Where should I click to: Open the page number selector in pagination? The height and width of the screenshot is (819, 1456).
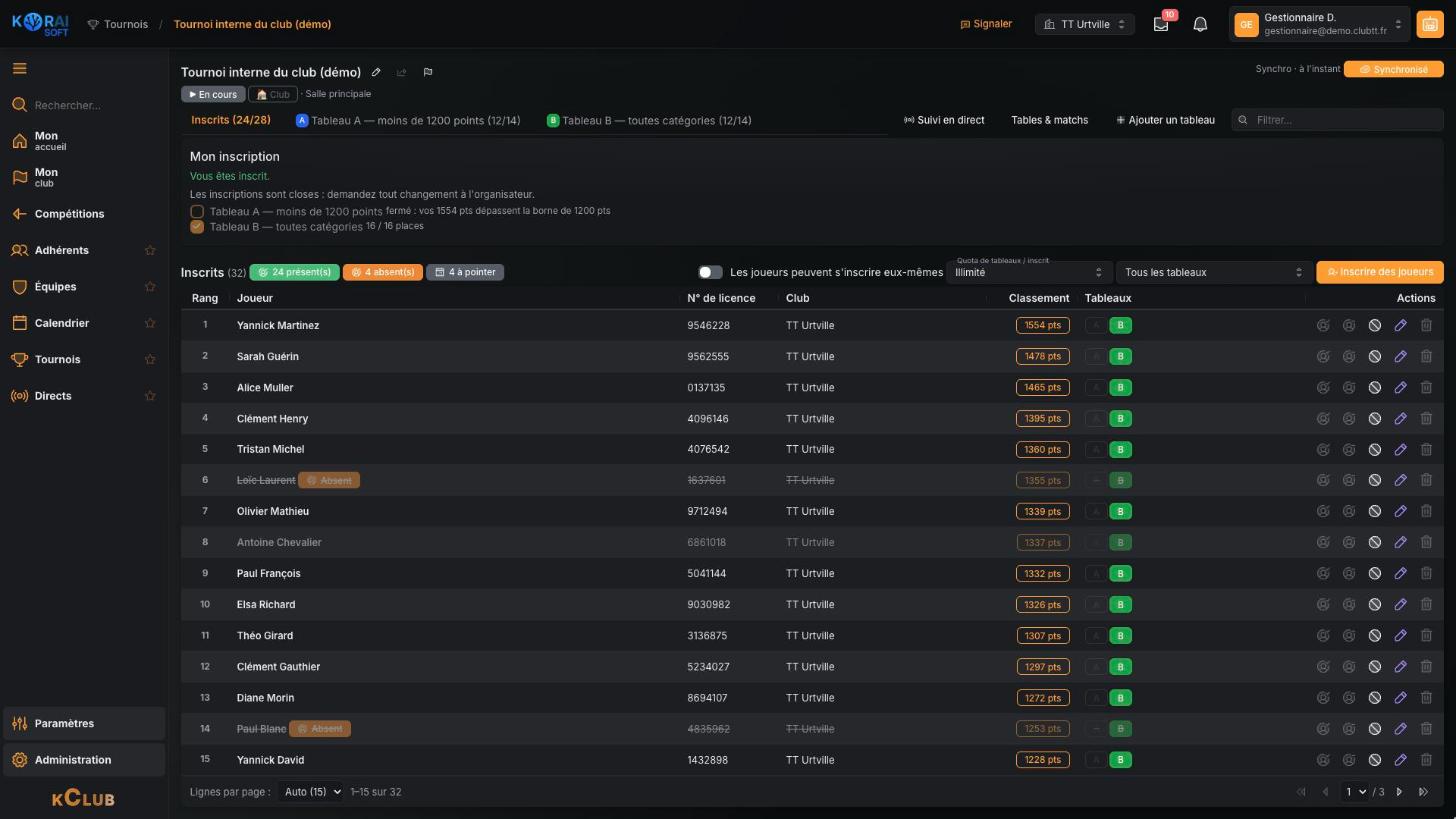1354,793
